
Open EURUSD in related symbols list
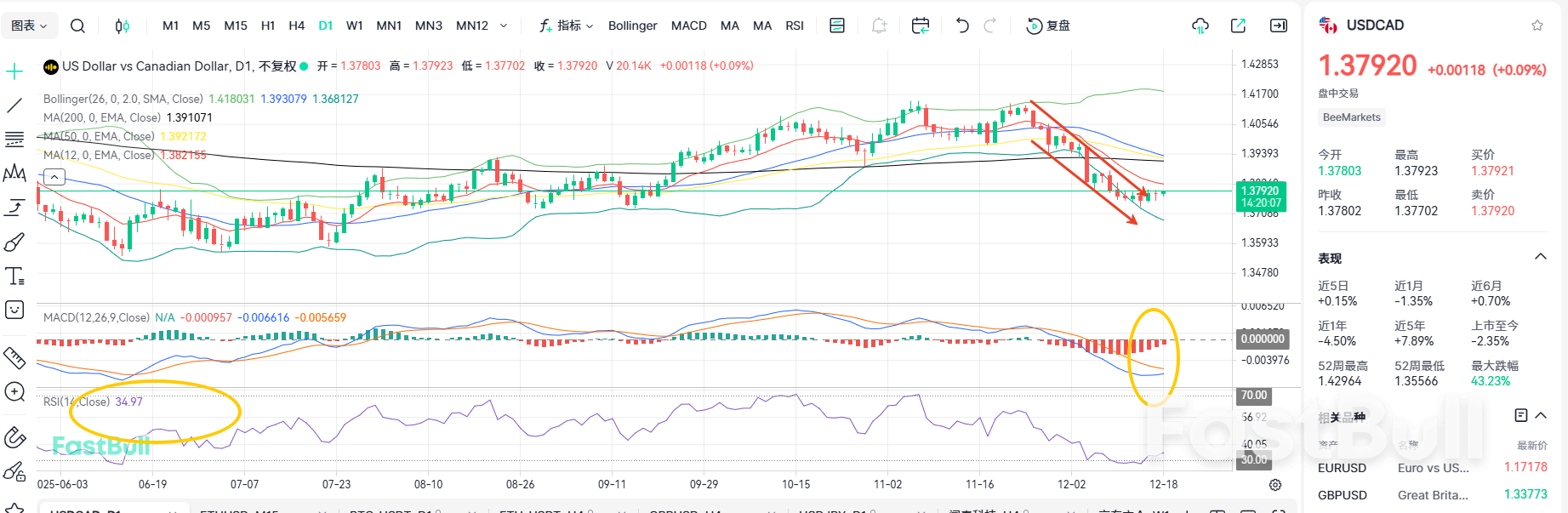click(1342, 468)
